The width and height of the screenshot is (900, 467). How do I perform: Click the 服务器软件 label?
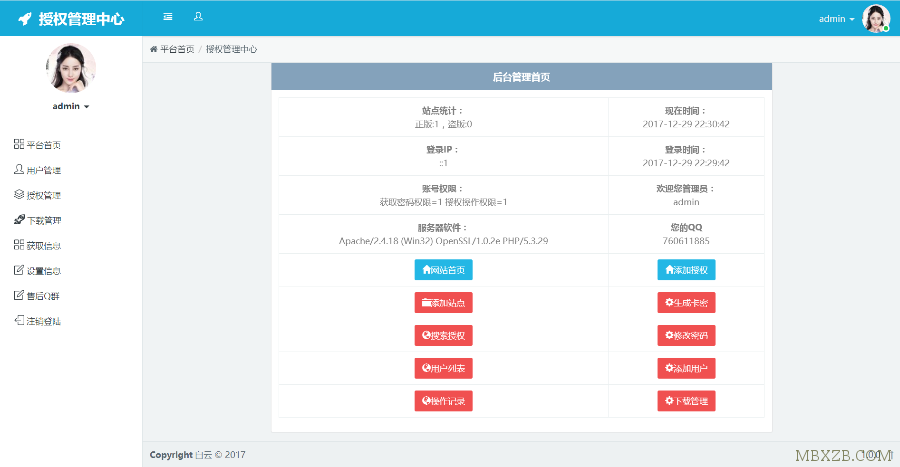[443, 228]
